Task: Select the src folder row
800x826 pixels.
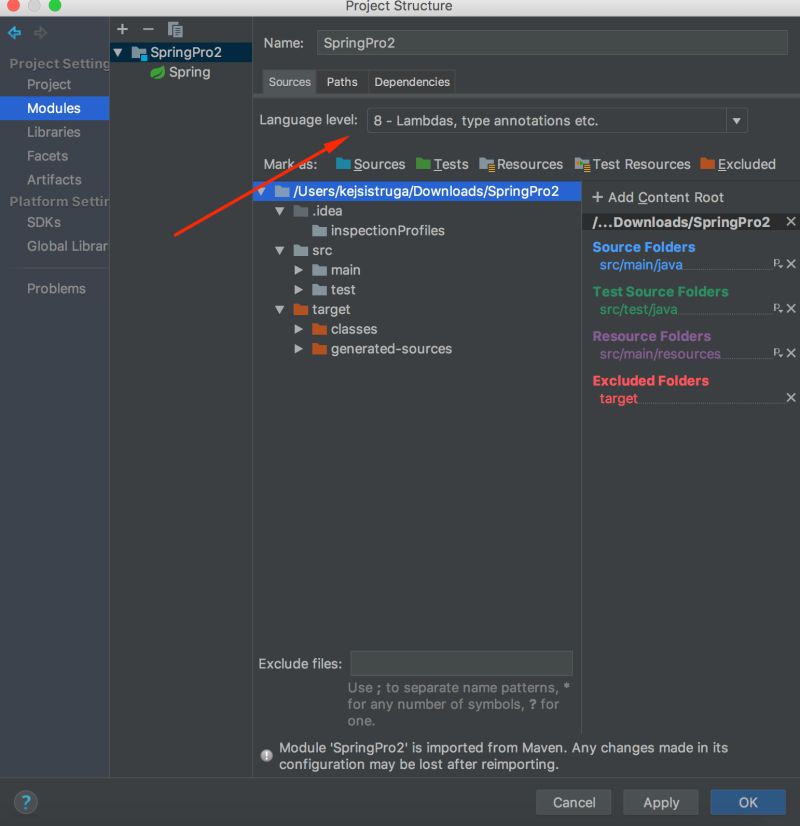Action: 312,251
